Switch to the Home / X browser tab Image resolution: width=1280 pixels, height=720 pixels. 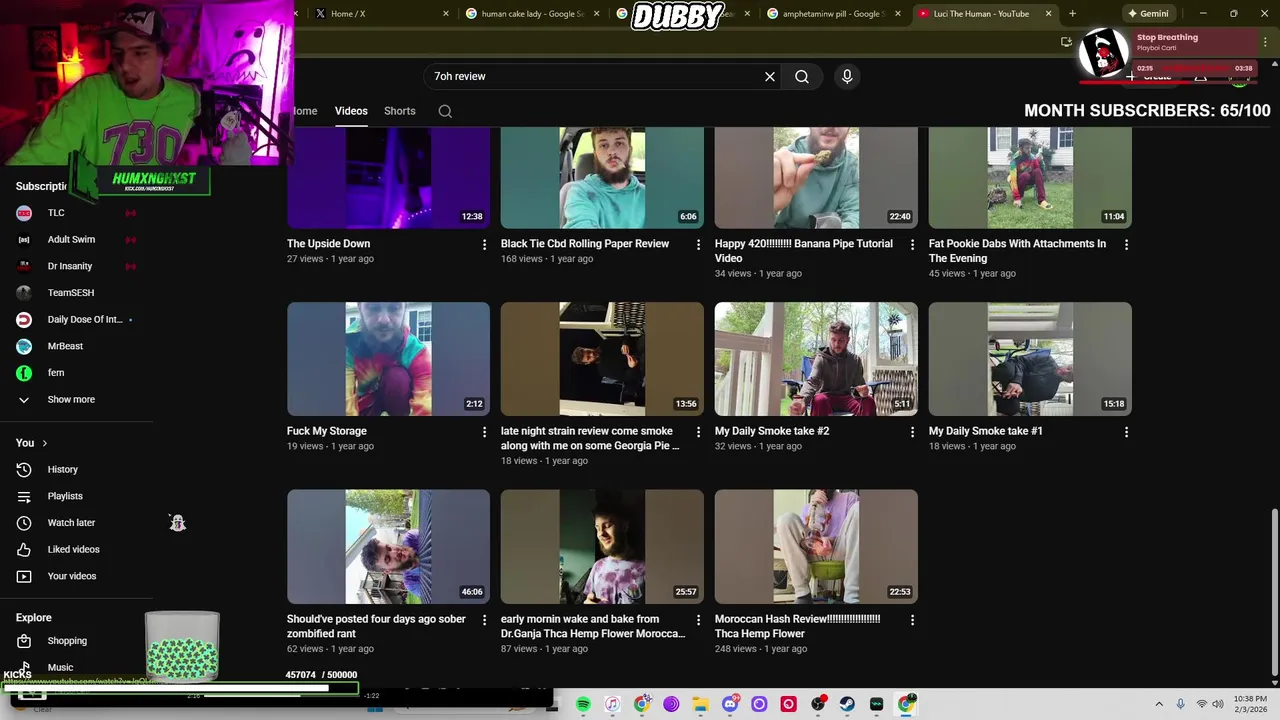[380, 14]
